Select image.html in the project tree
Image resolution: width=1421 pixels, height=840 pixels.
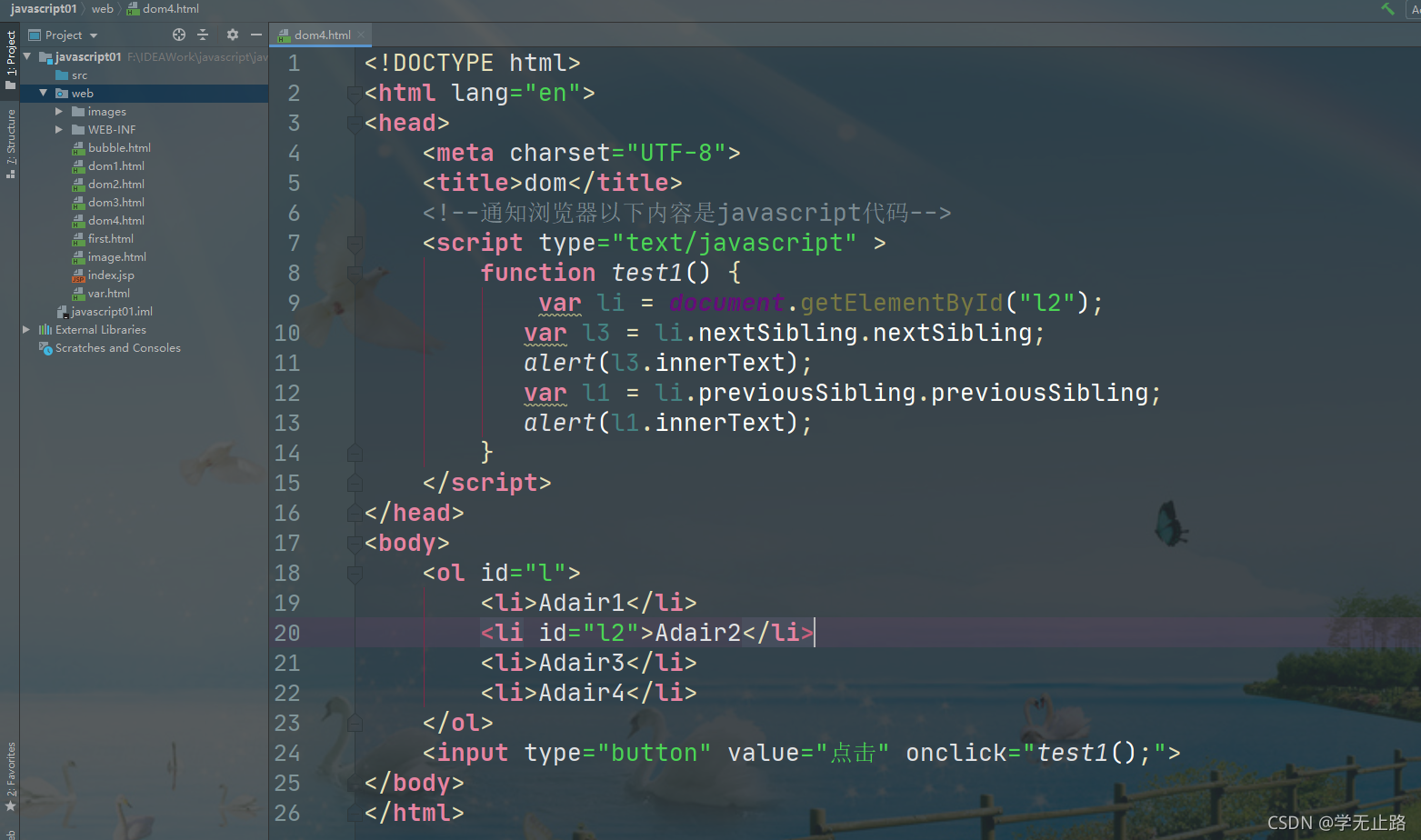tap(117, 257)
